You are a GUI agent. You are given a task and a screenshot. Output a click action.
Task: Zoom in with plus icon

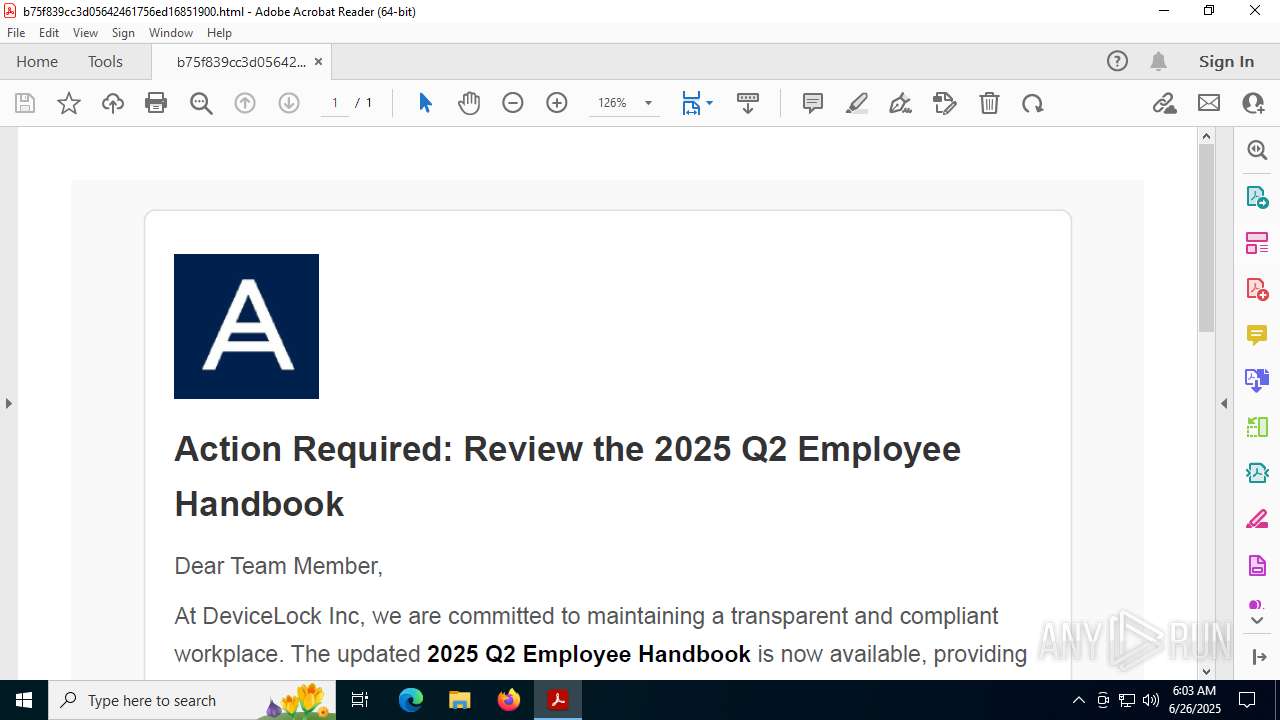[x=557, y=103]
